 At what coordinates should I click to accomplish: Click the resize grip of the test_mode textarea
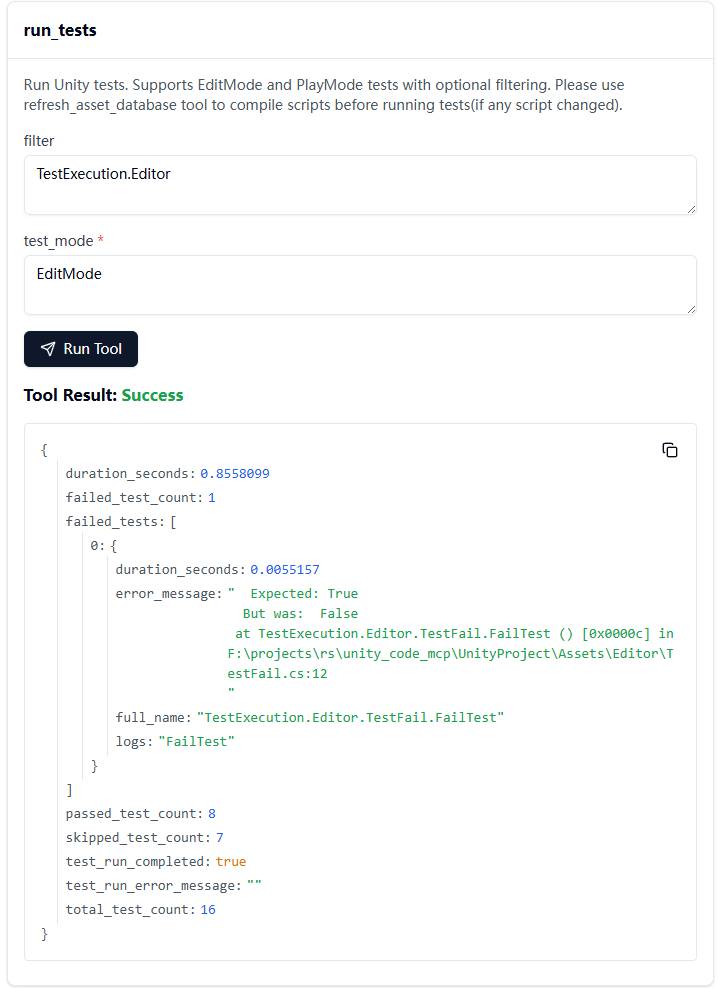point(691,309)
